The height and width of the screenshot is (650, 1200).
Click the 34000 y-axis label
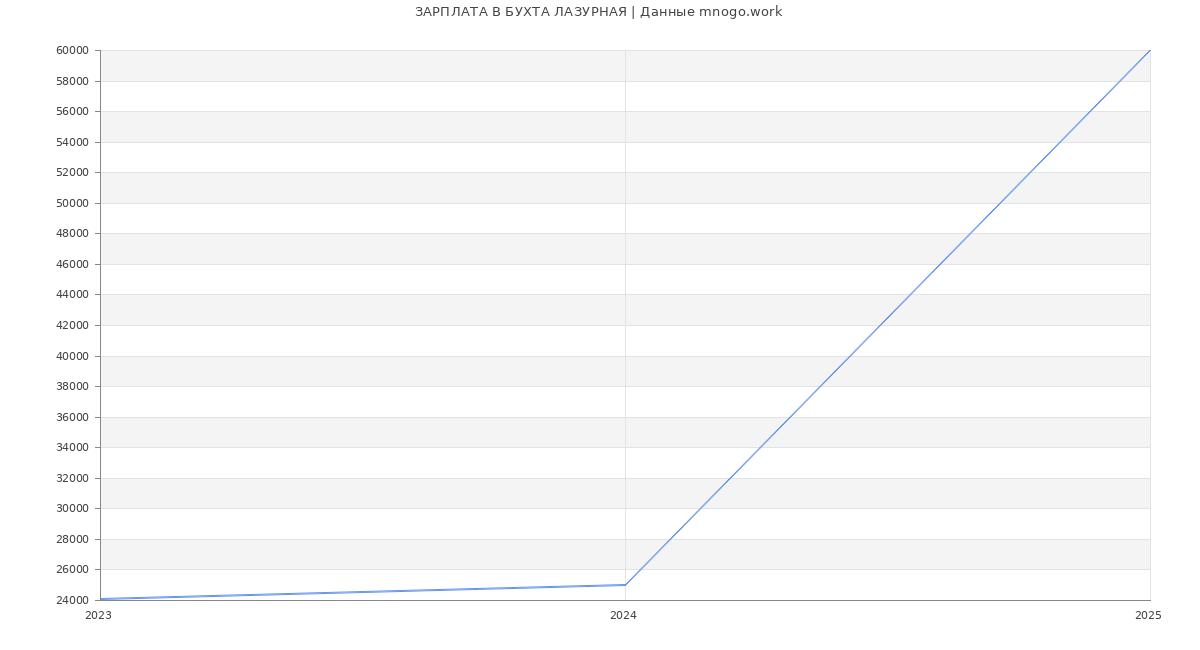tap(72, 448)
